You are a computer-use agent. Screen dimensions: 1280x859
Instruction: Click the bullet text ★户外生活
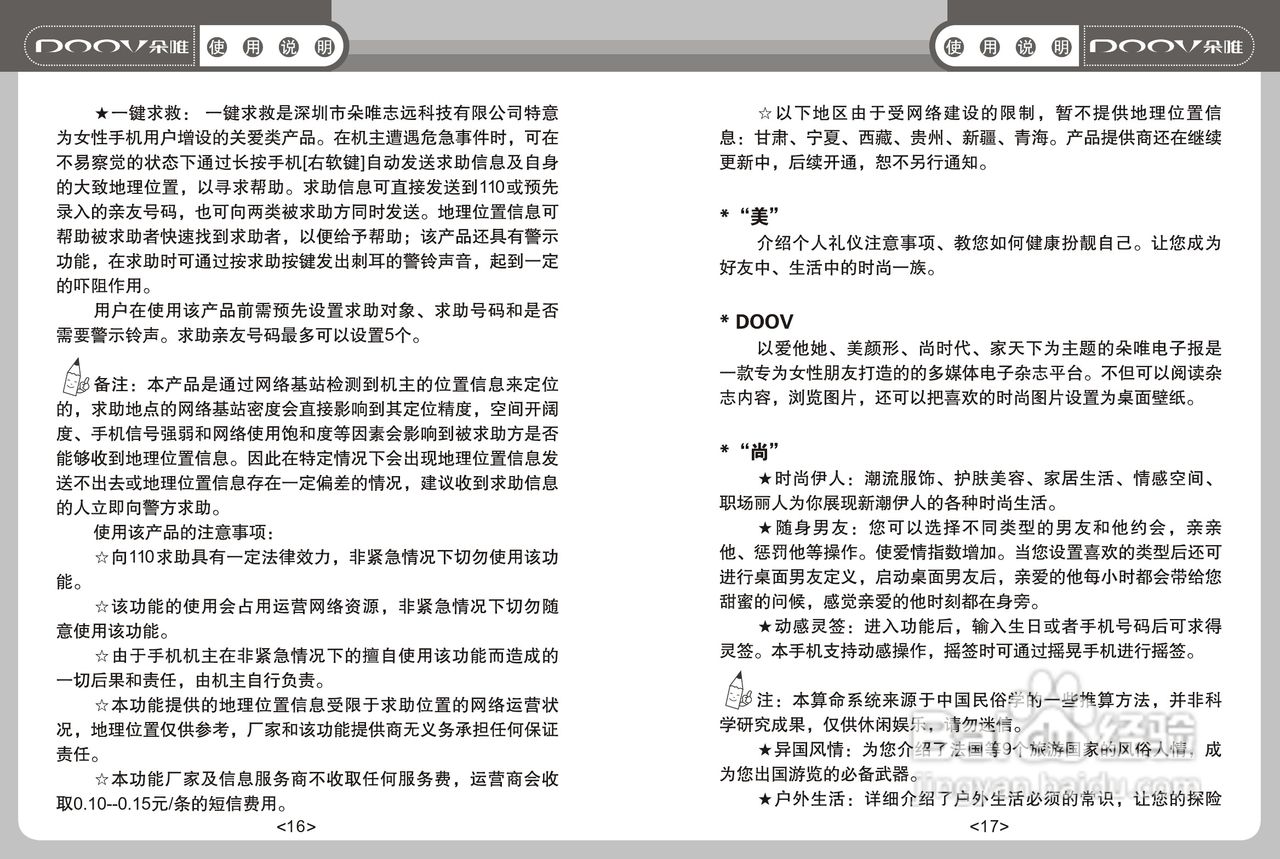(x=805, y=798)
